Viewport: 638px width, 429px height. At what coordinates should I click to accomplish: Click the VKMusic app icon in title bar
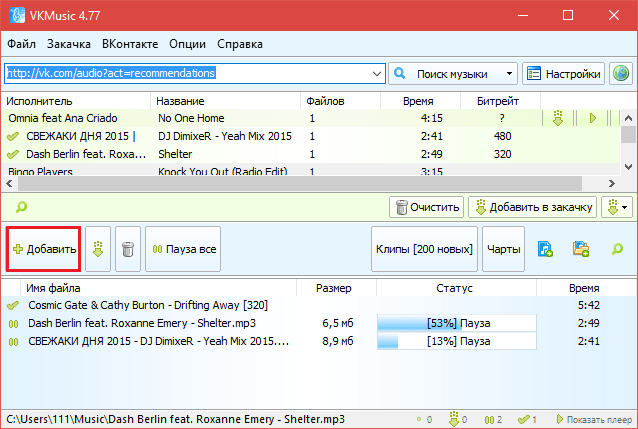click(17, 15)
